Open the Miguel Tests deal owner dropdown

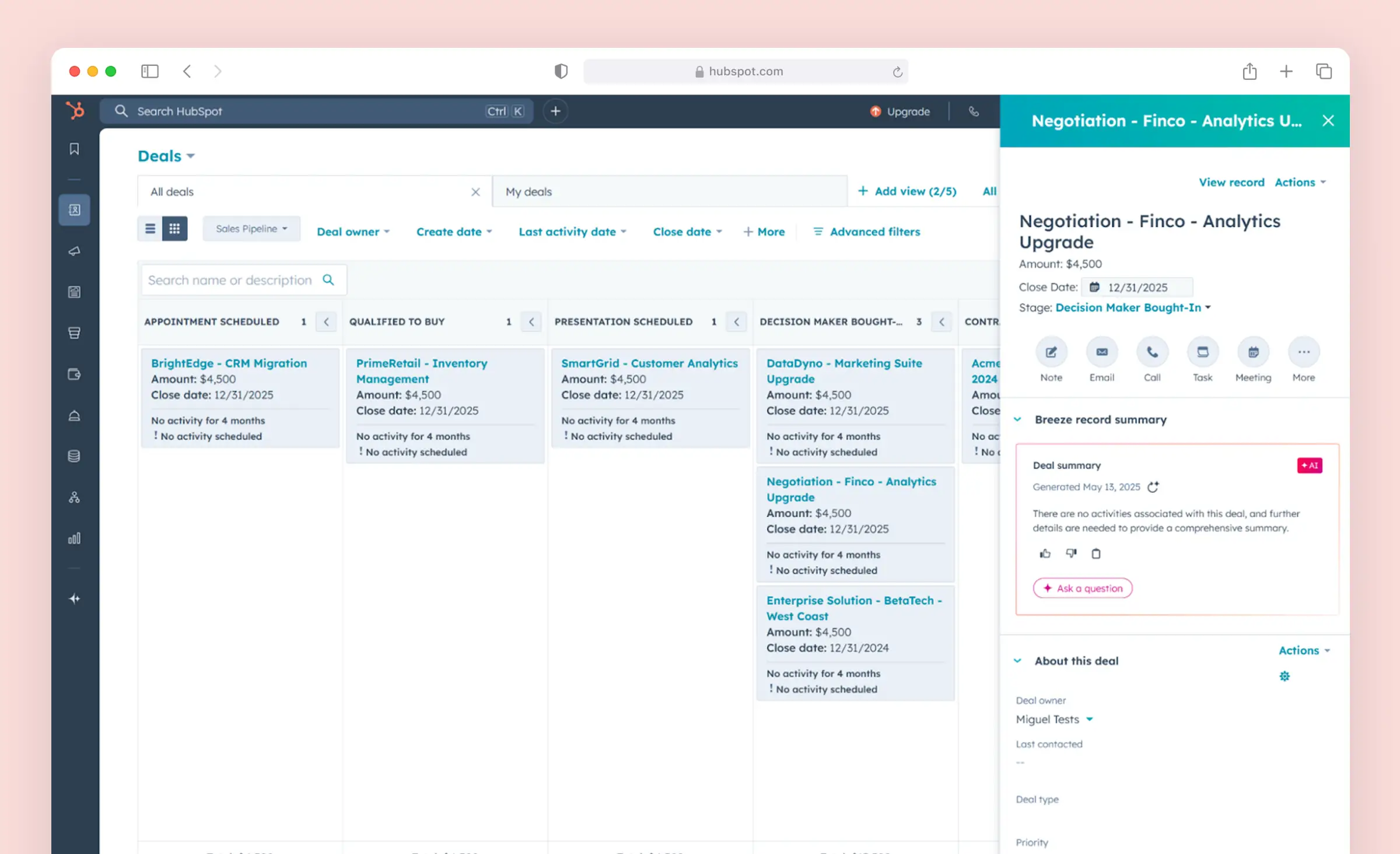[x=1054, y=719]
